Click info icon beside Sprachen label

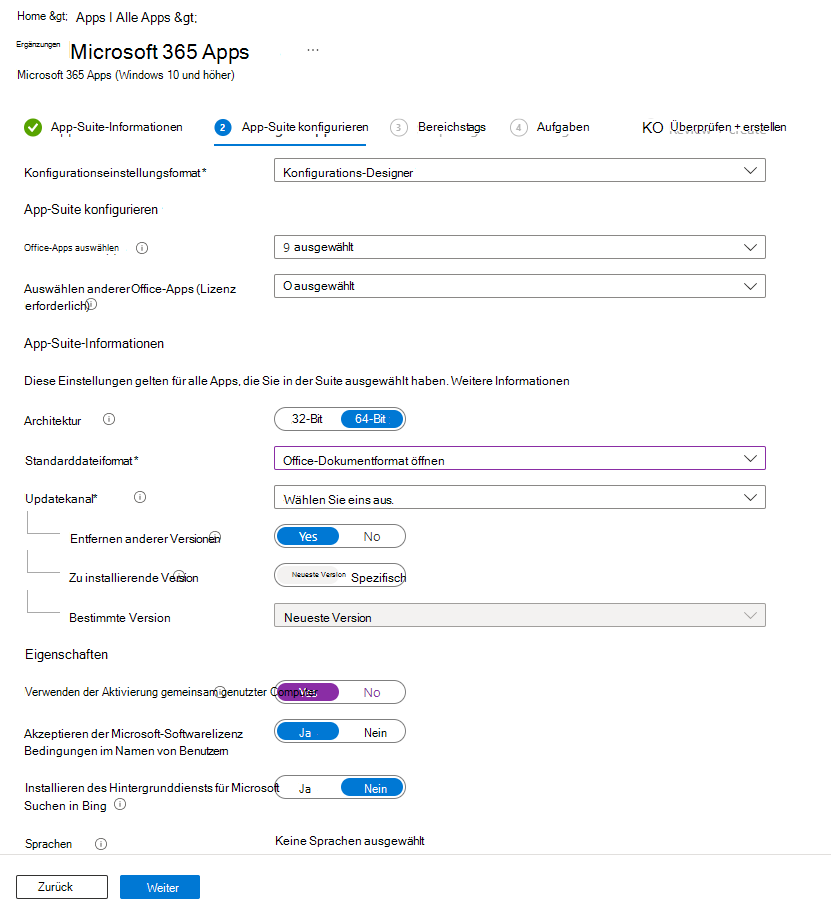101,844
